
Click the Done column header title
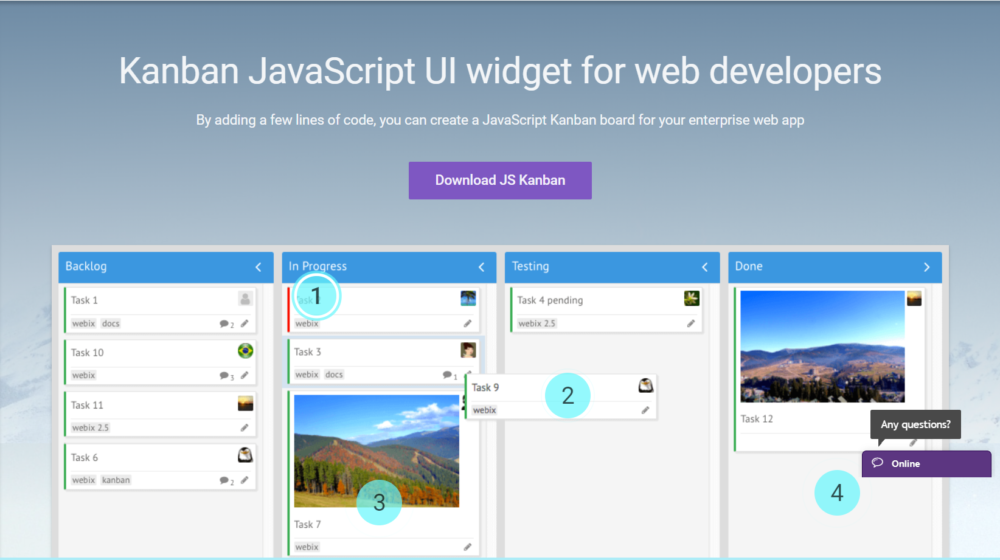(x=748, y=267)
